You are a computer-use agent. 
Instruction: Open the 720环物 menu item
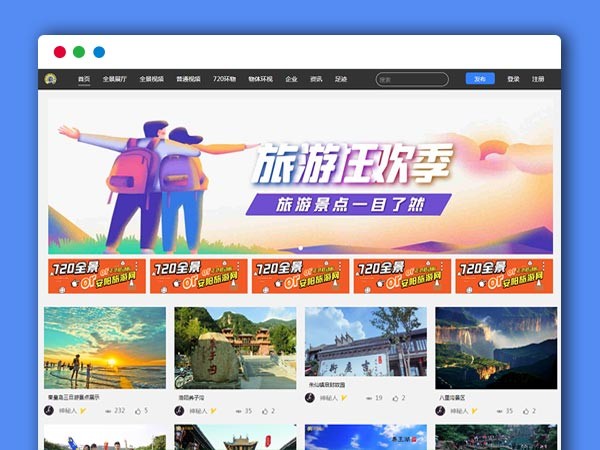pyautogui.click(x=224, y=79)
